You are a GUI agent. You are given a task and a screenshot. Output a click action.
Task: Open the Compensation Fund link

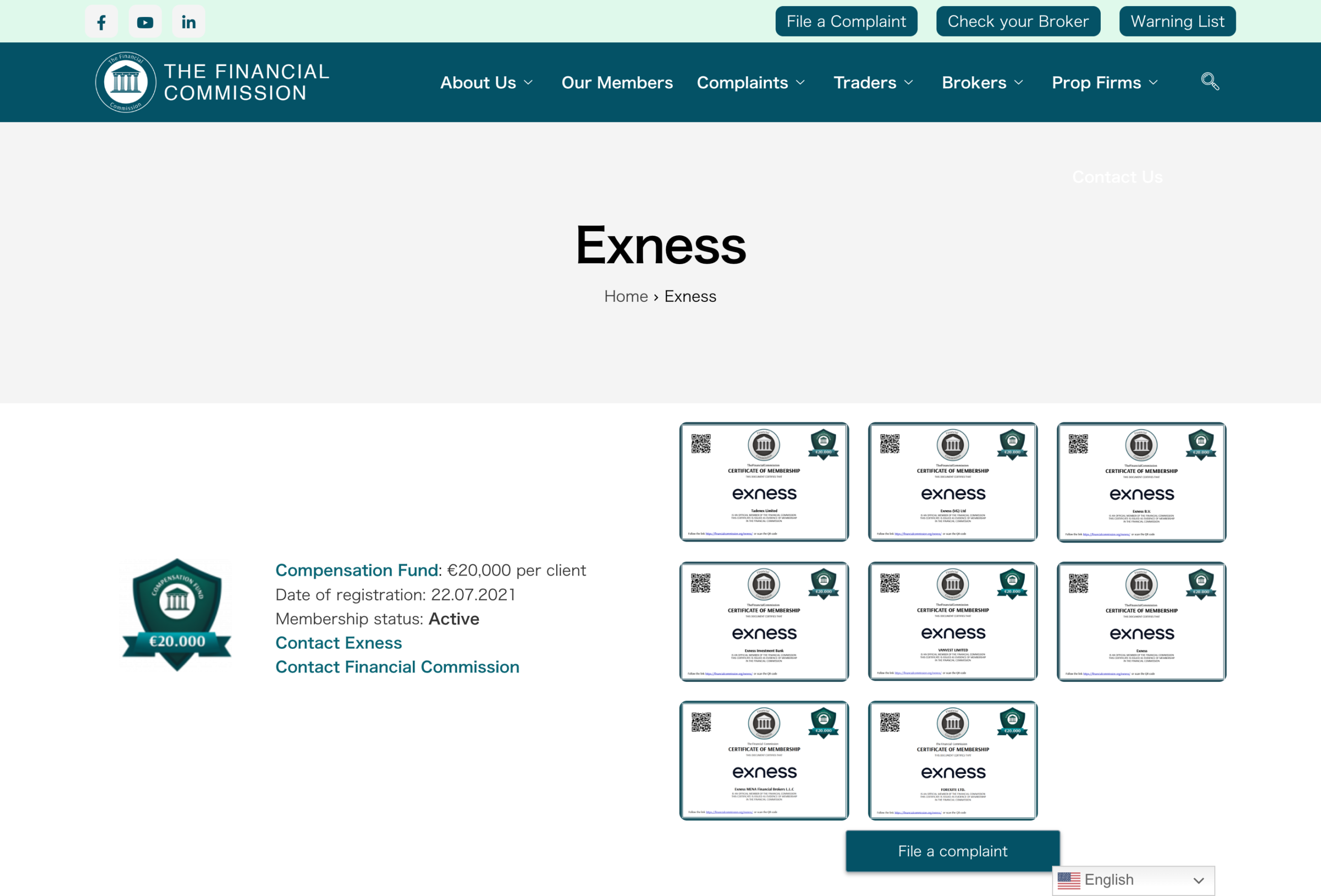tap(357, 570)
